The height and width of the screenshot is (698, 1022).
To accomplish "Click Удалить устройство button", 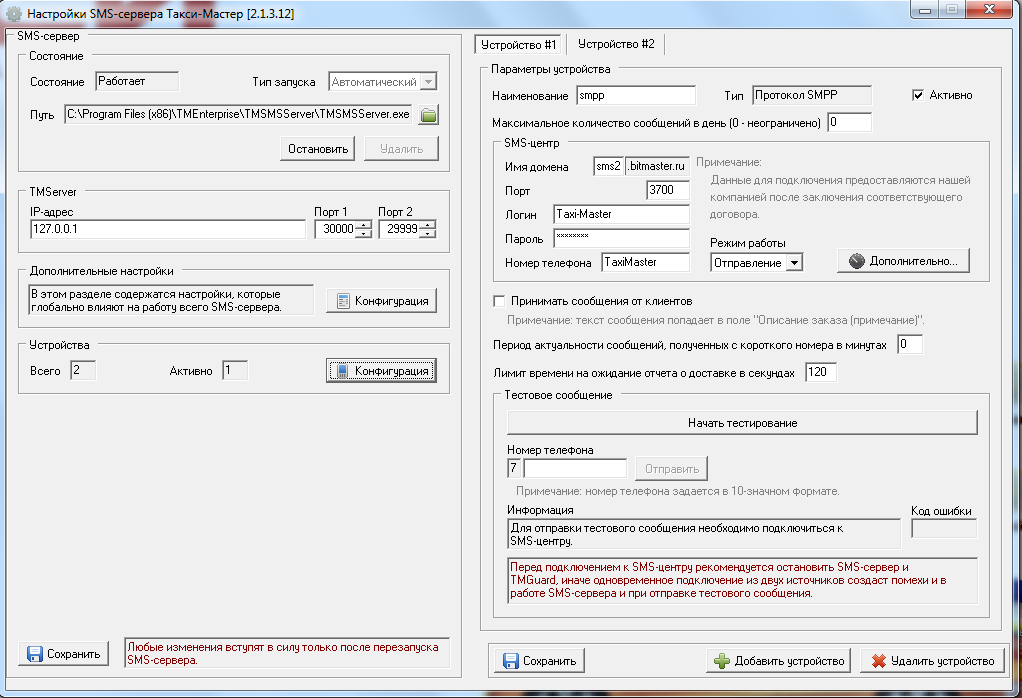I will [x=933, y=661].
